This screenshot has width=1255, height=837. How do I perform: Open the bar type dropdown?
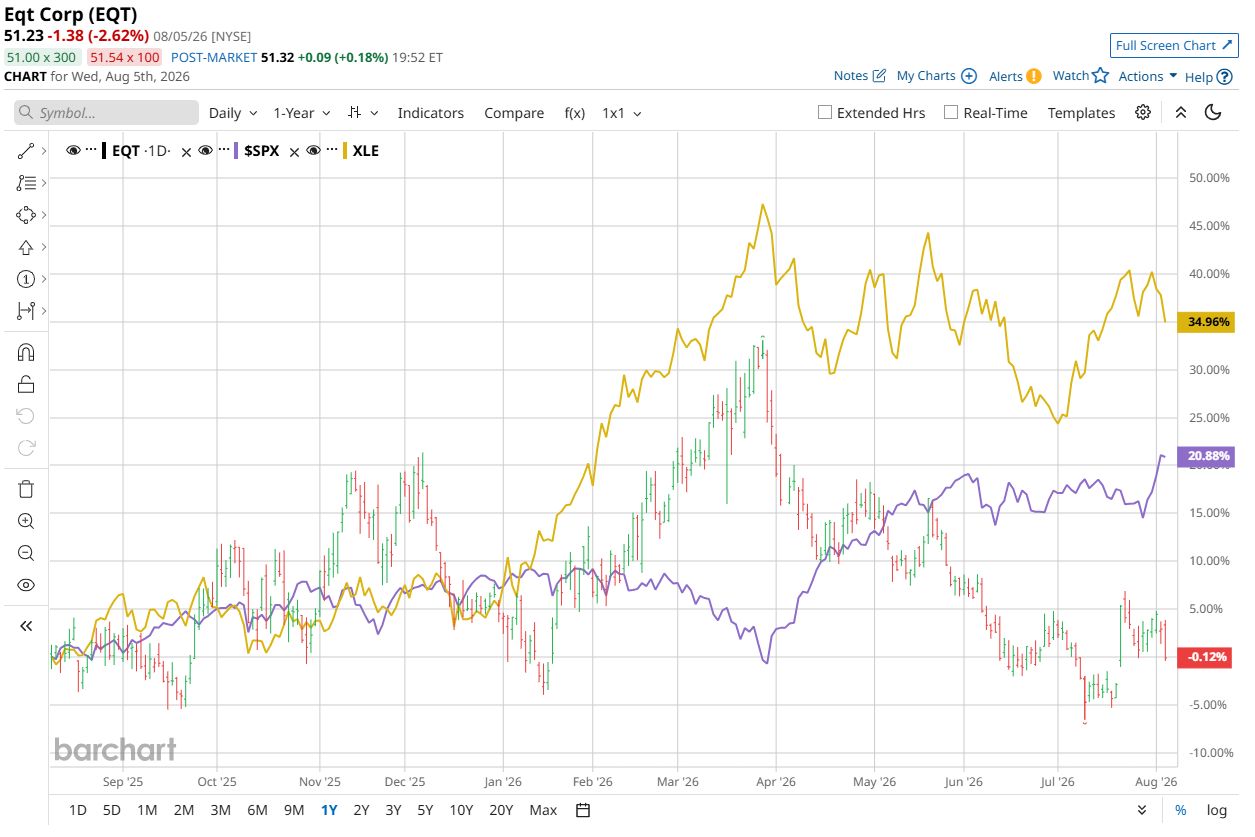point(362,113)
